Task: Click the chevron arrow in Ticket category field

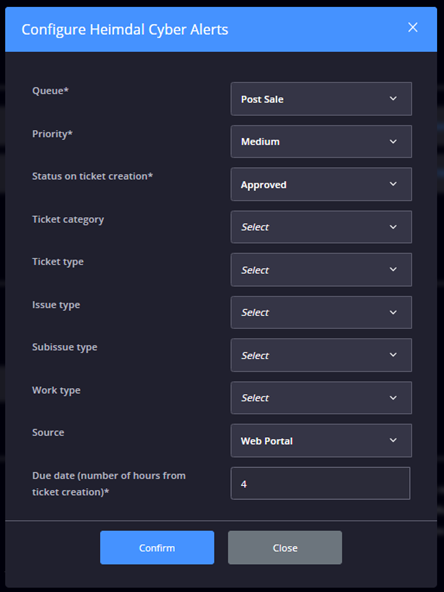Action: (393, 227)
